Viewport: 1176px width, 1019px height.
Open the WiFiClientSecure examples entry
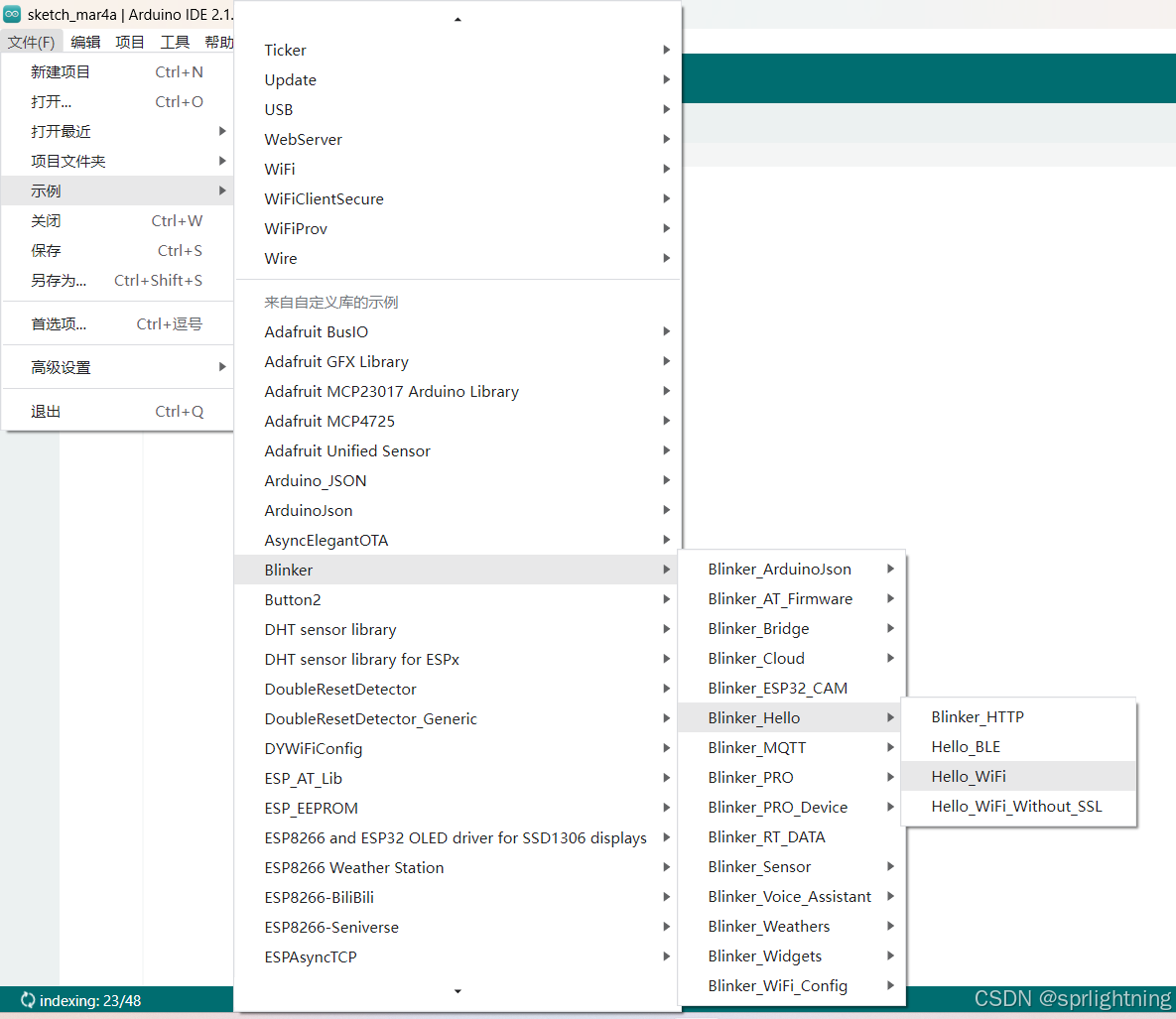coord(457,198)
